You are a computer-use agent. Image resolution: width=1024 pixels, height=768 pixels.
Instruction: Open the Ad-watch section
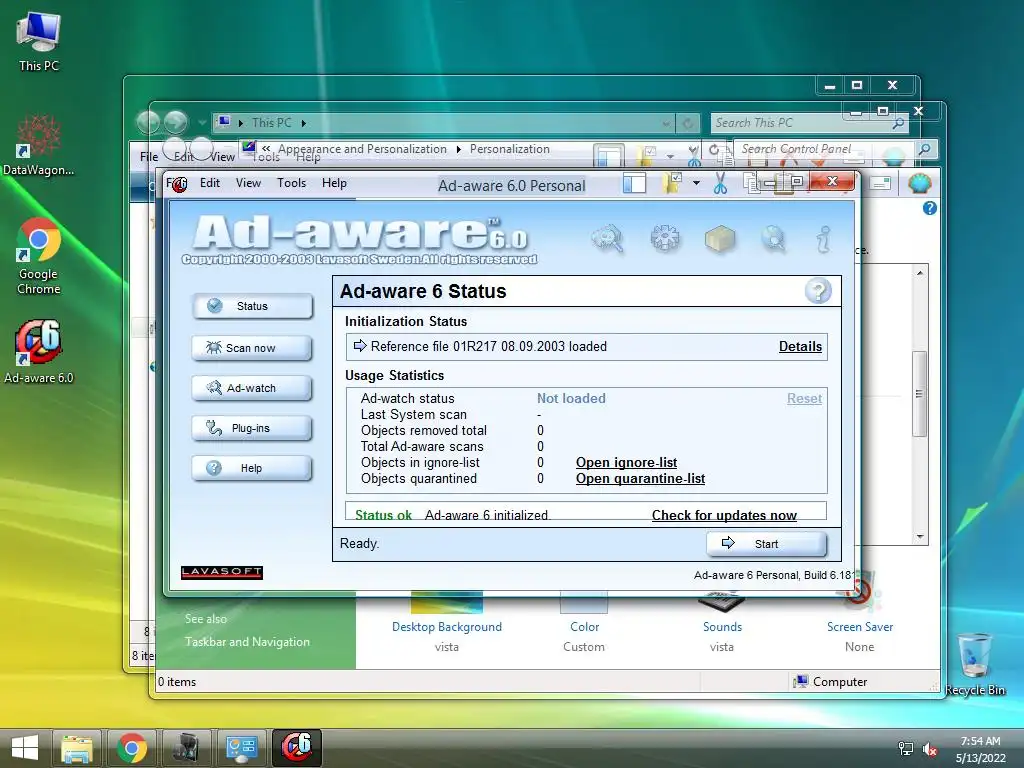tap(252, 388)
